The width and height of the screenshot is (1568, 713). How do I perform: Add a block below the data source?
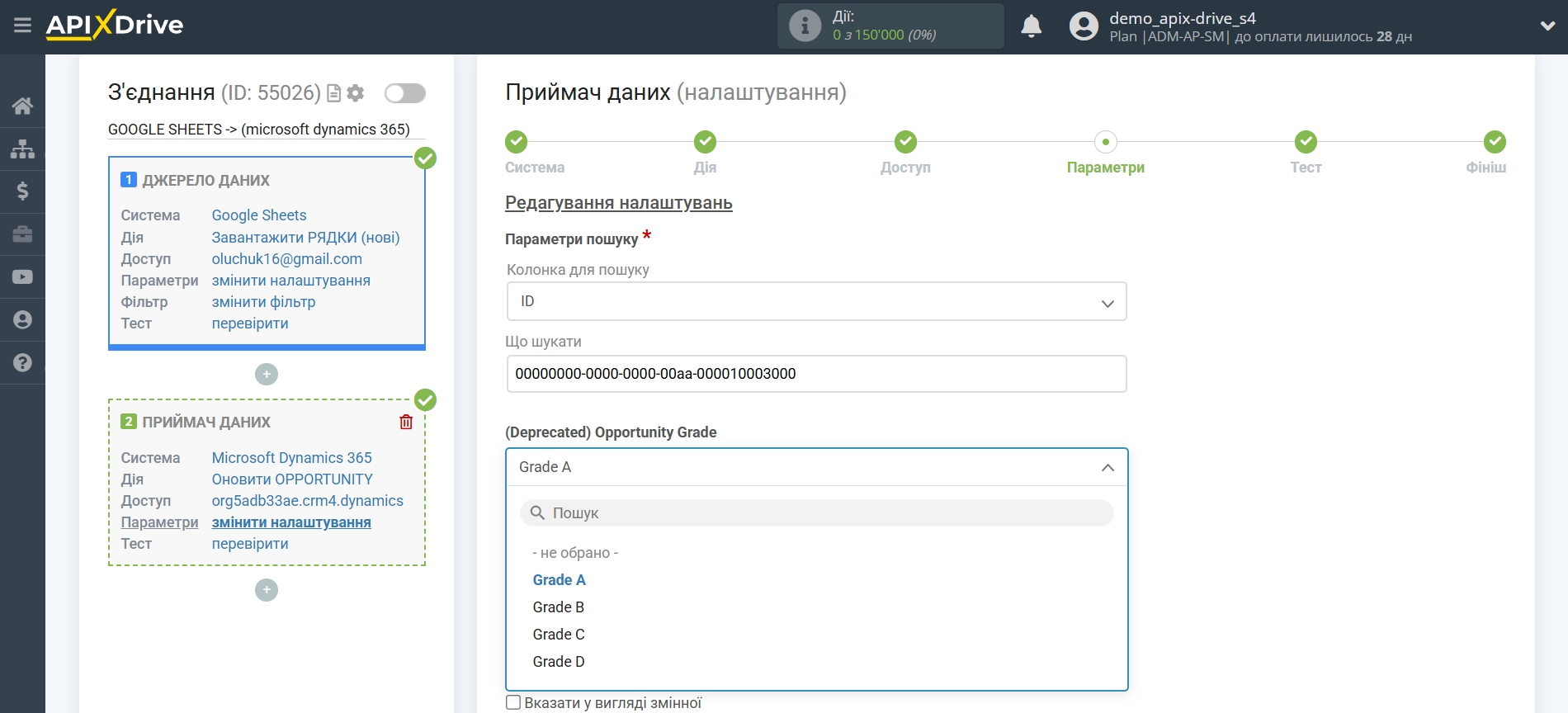click(x=267, y=375)
